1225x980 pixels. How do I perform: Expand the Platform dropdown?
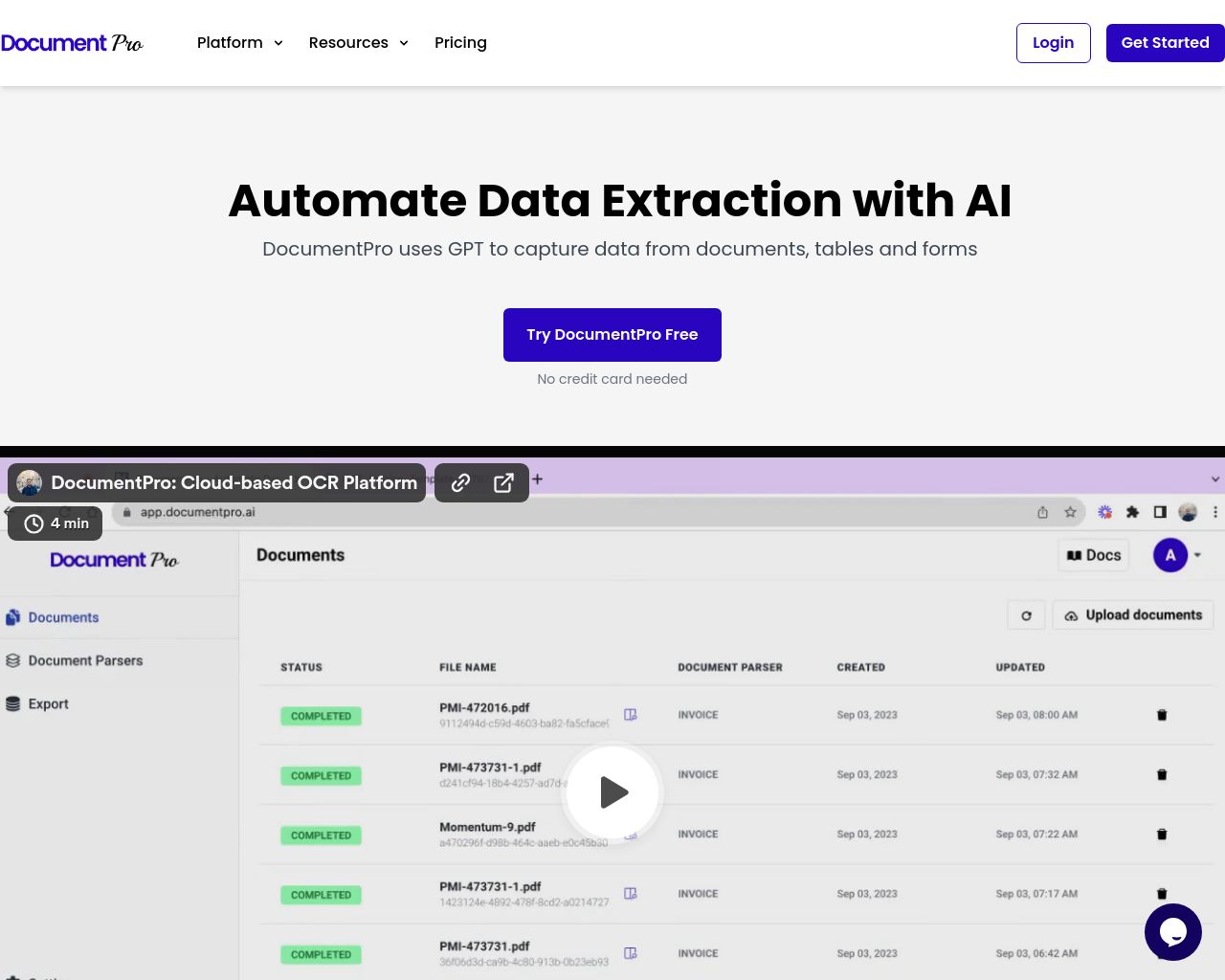coord(239,42)
